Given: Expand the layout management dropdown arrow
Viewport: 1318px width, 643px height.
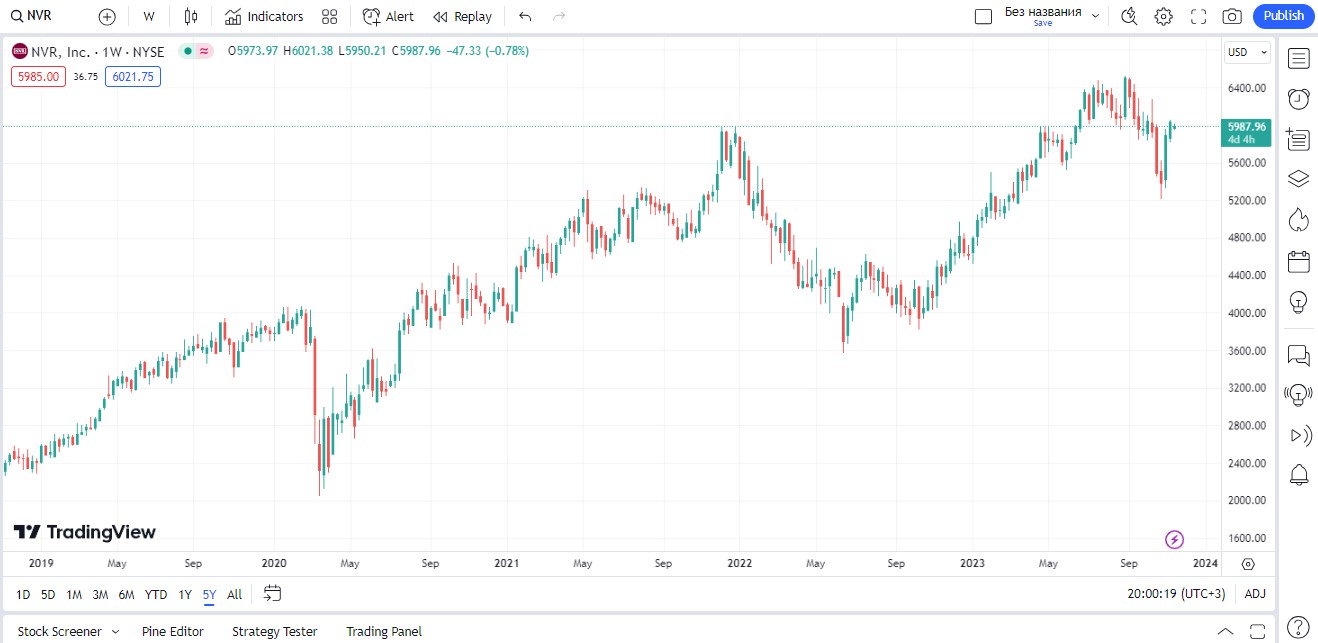Looking at the screenshot, I should click(x=1095, y=16).
